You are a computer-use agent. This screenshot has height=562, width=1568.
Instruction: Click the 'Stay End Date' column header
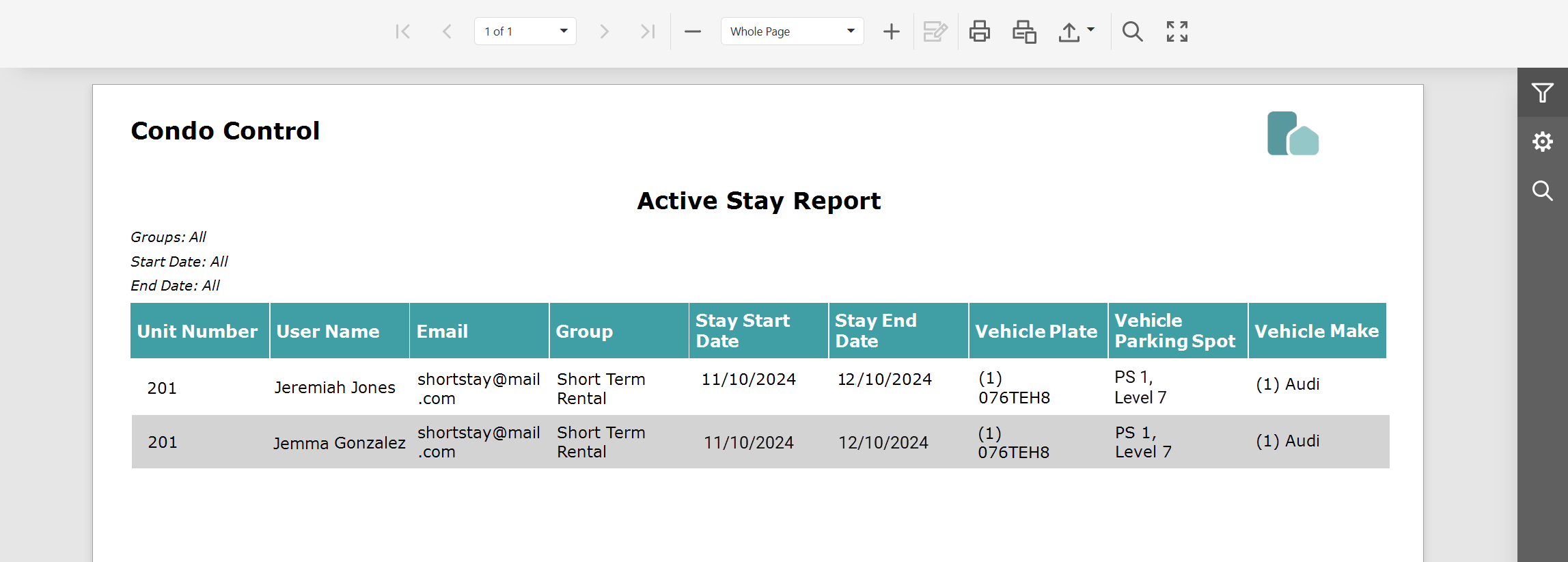(898, 331)
